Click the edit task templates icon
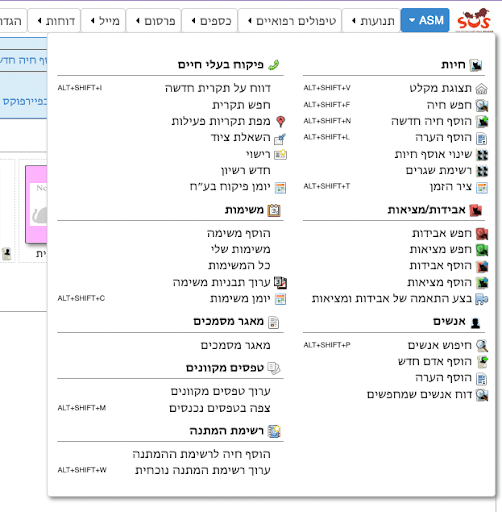Screen dimensions: 502x512 point(280,283)
